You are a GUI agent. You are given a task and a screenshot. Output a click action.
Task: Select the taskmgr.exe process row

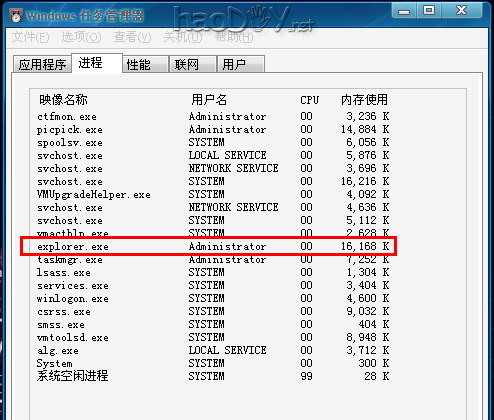[x=213, y=259]
